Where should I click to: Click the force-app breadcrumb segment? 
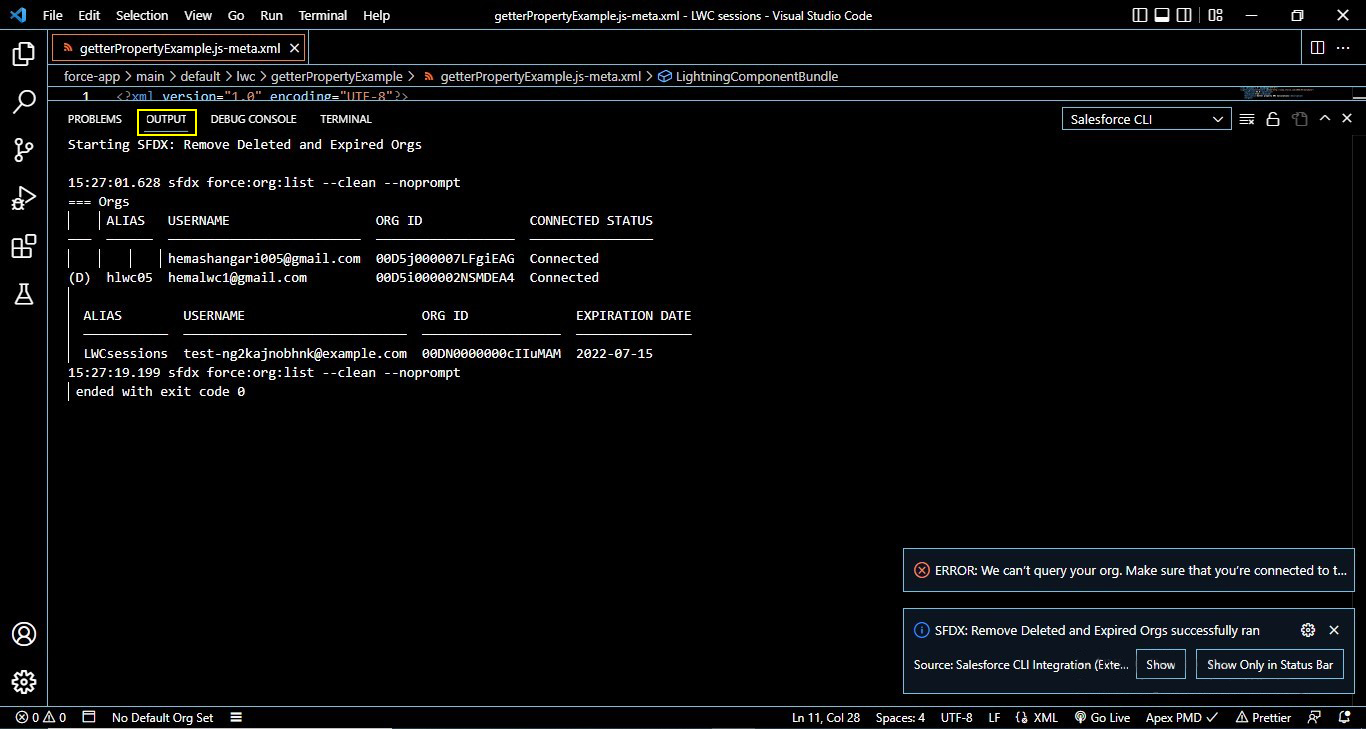tap(91, 76)
